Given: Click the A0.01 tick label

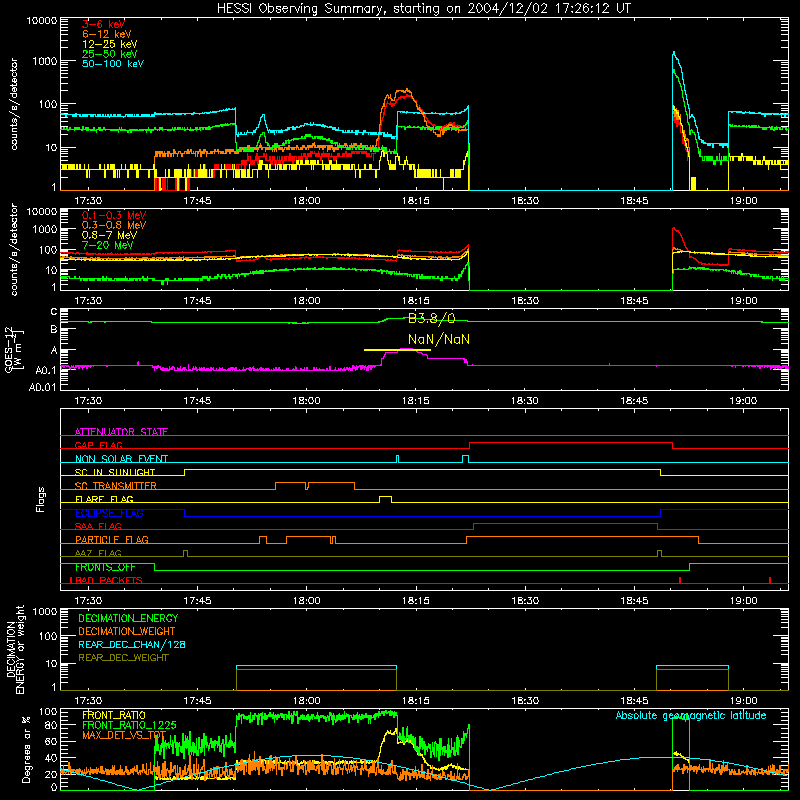Looking at the screenshot, I should (x=42, y=388).
